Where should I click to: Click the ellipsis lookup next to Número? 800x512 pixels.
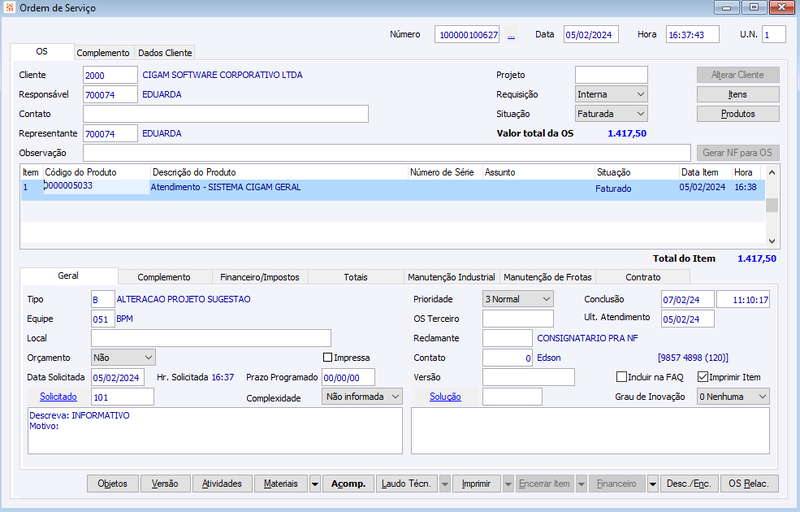[511, 35]
